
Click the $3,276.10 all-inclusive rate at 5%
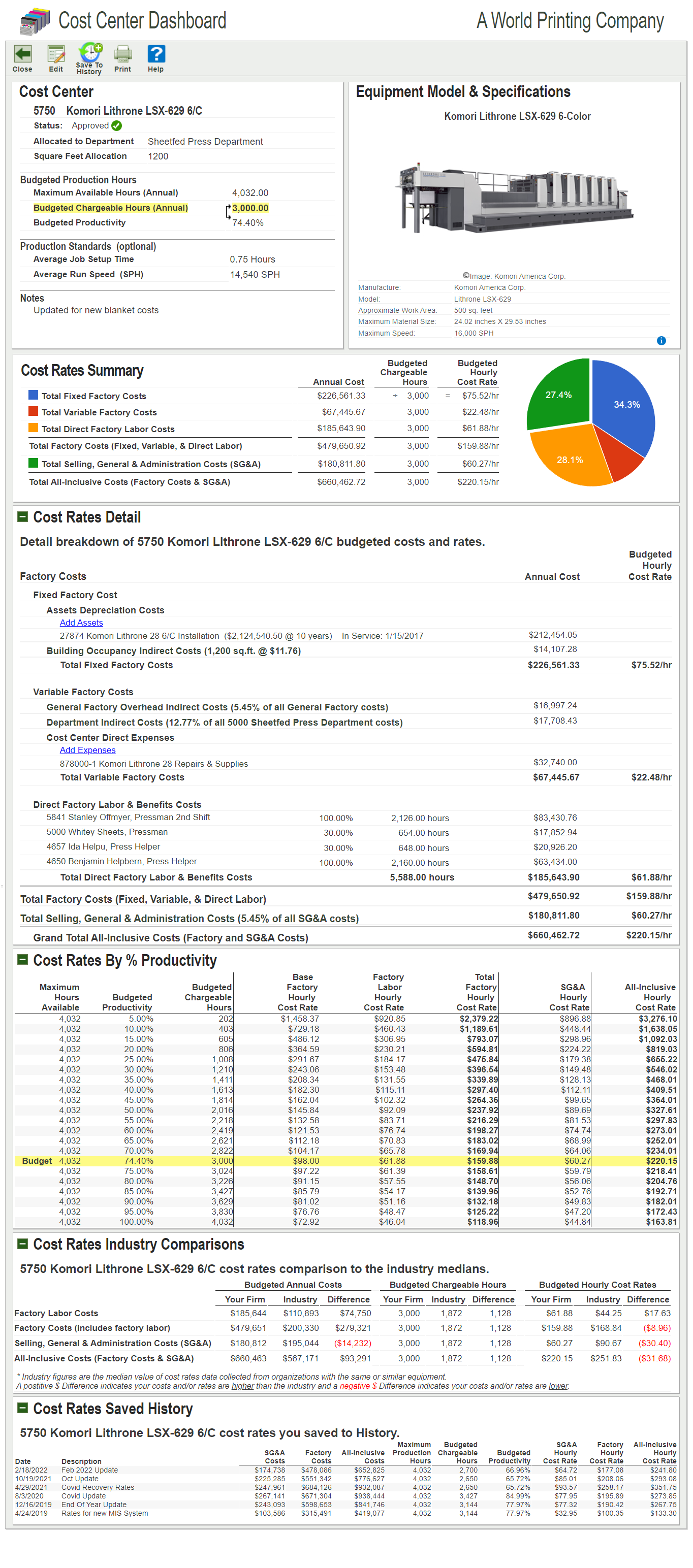(x=657, y=1019)
